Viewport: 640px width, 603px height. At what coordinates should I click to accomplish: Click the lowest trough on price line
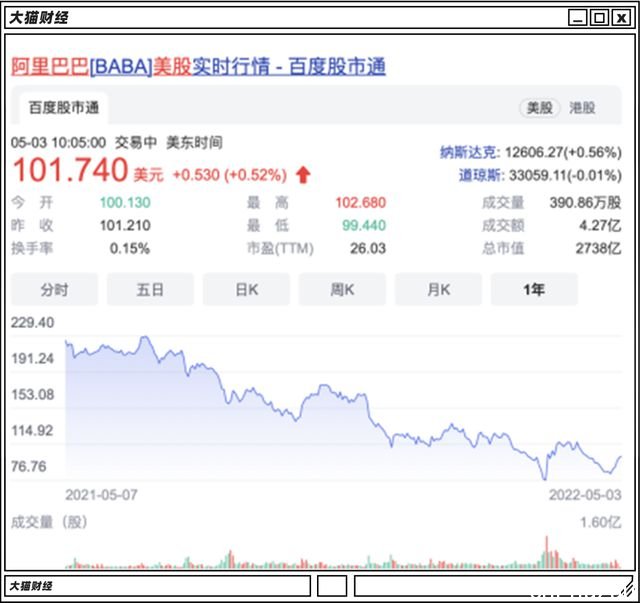coord(544,478)
